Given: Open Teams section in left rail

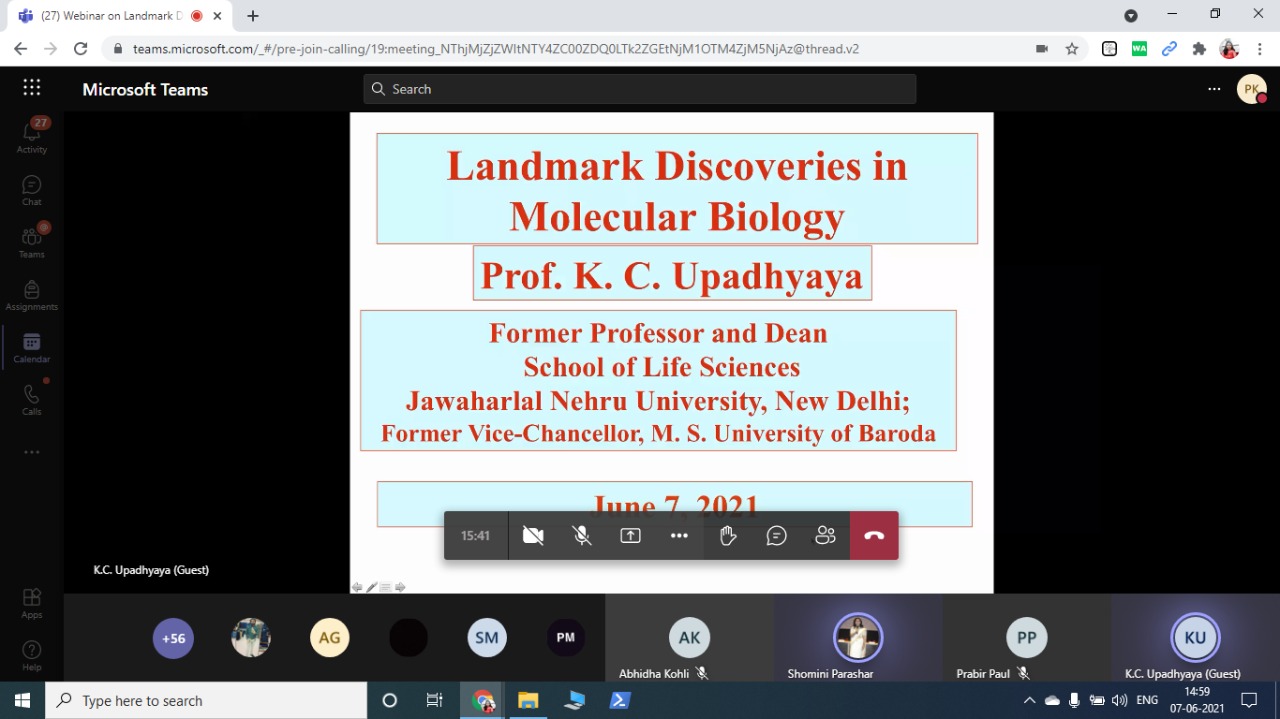Looking at the screenshot, I should coord(32,242).
